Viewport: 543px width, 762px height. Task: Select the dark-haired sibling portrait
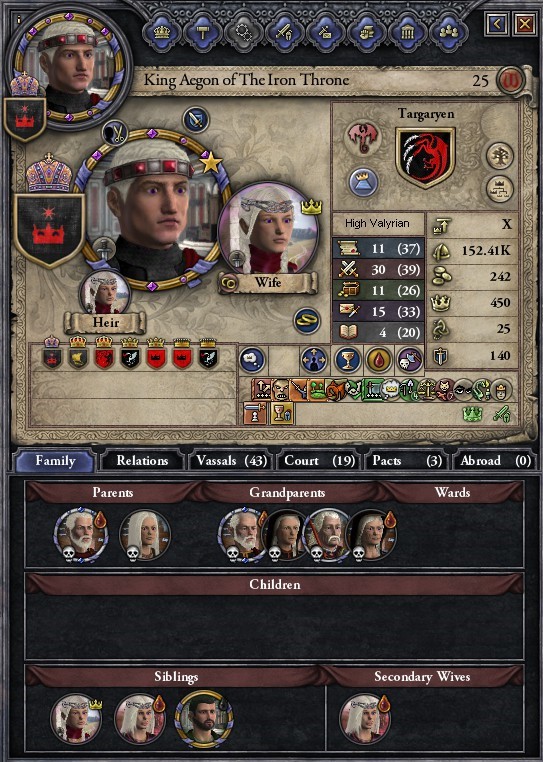(204, 719)
